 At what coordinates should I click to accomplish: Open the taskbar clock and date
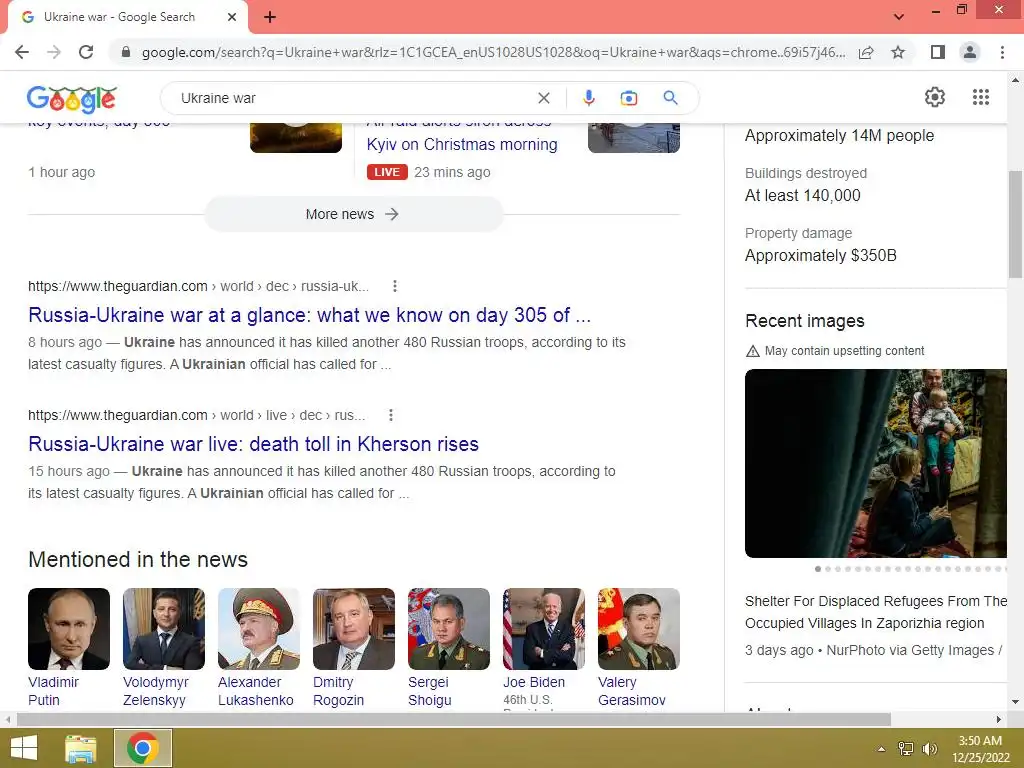(980, 749)
